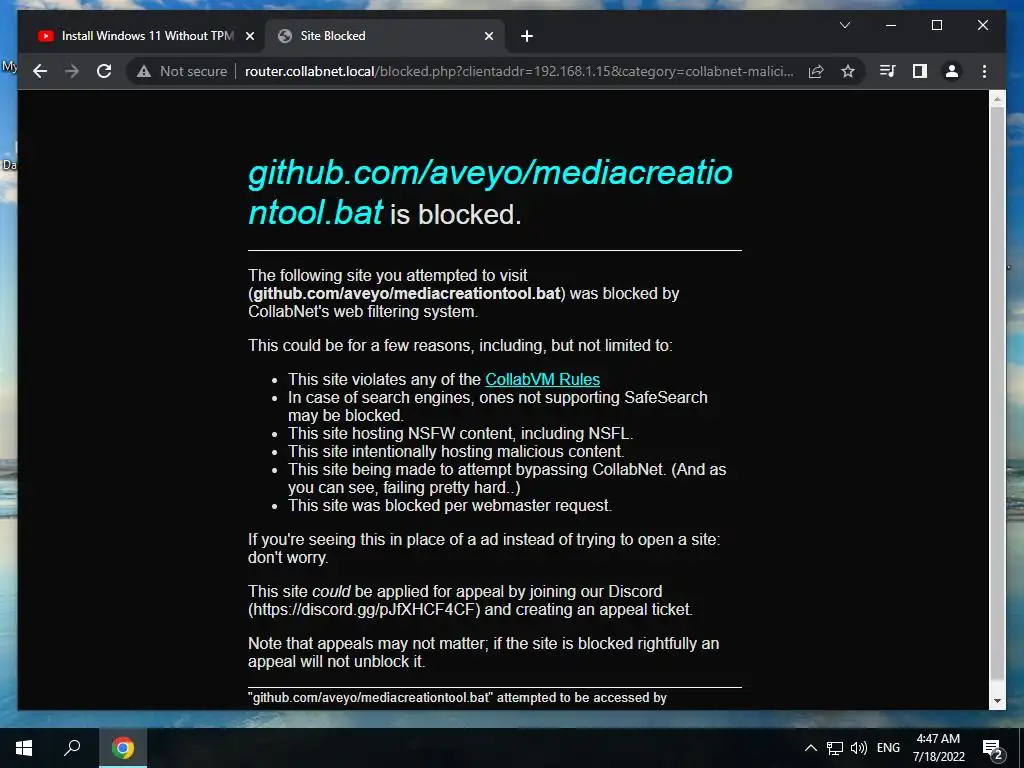Select the Site Blocked tab
Image resolution: width=1024 pixels, height=768 pixels.
point(385,36)
